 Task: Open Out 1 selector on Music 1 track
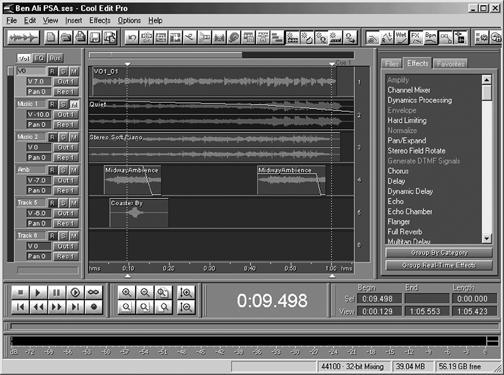(66, 115)
